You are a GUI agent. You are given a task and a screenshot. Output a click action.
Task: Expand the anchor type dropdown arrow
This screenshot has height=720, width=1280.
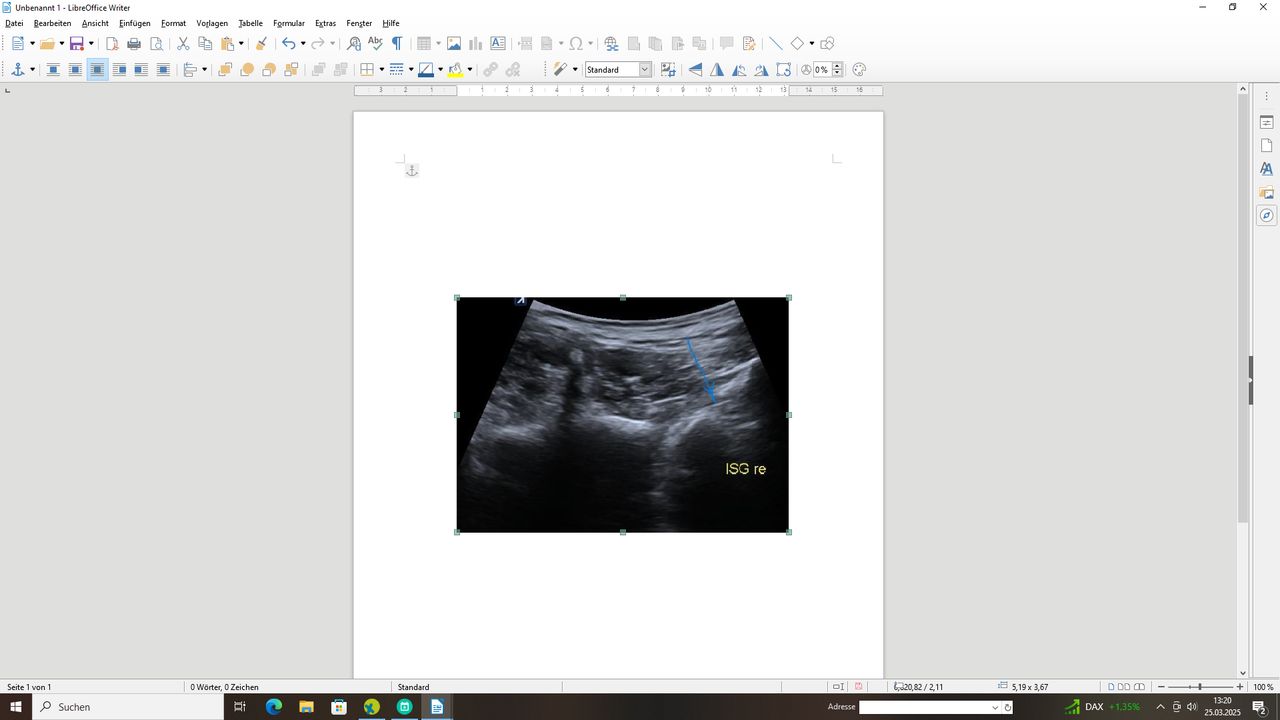pyautogui.click(x=32, y=70)
